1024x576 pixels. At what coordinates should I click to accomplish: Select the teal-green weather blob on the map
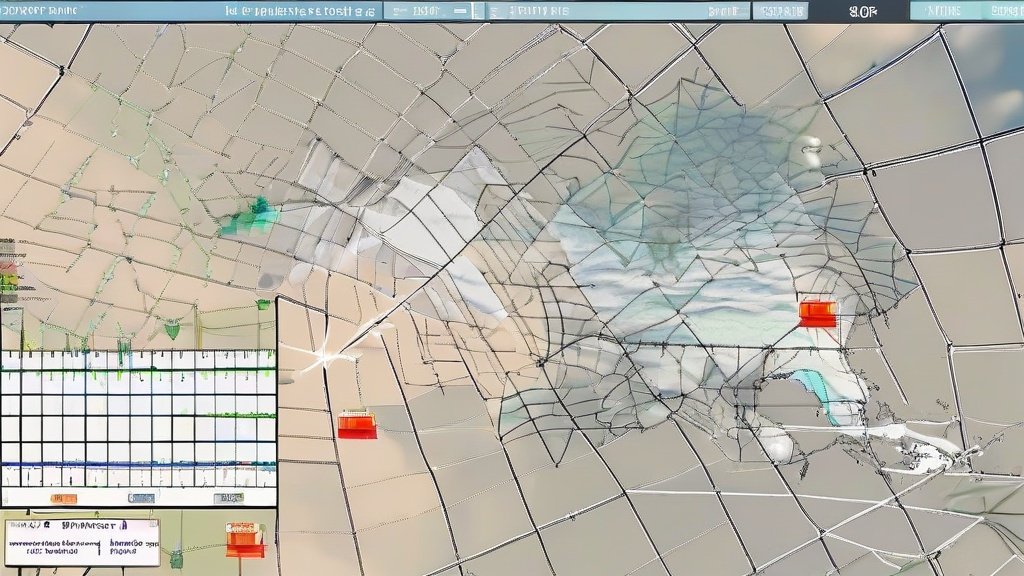250,217
